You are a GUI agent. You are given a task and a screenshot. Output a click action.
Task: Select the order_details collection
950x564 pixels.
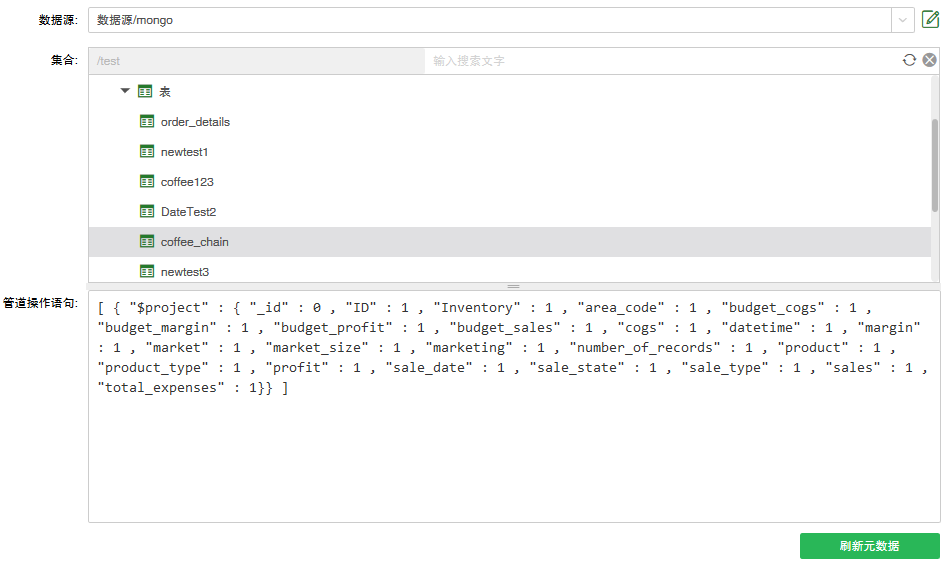tap(195, 122)
